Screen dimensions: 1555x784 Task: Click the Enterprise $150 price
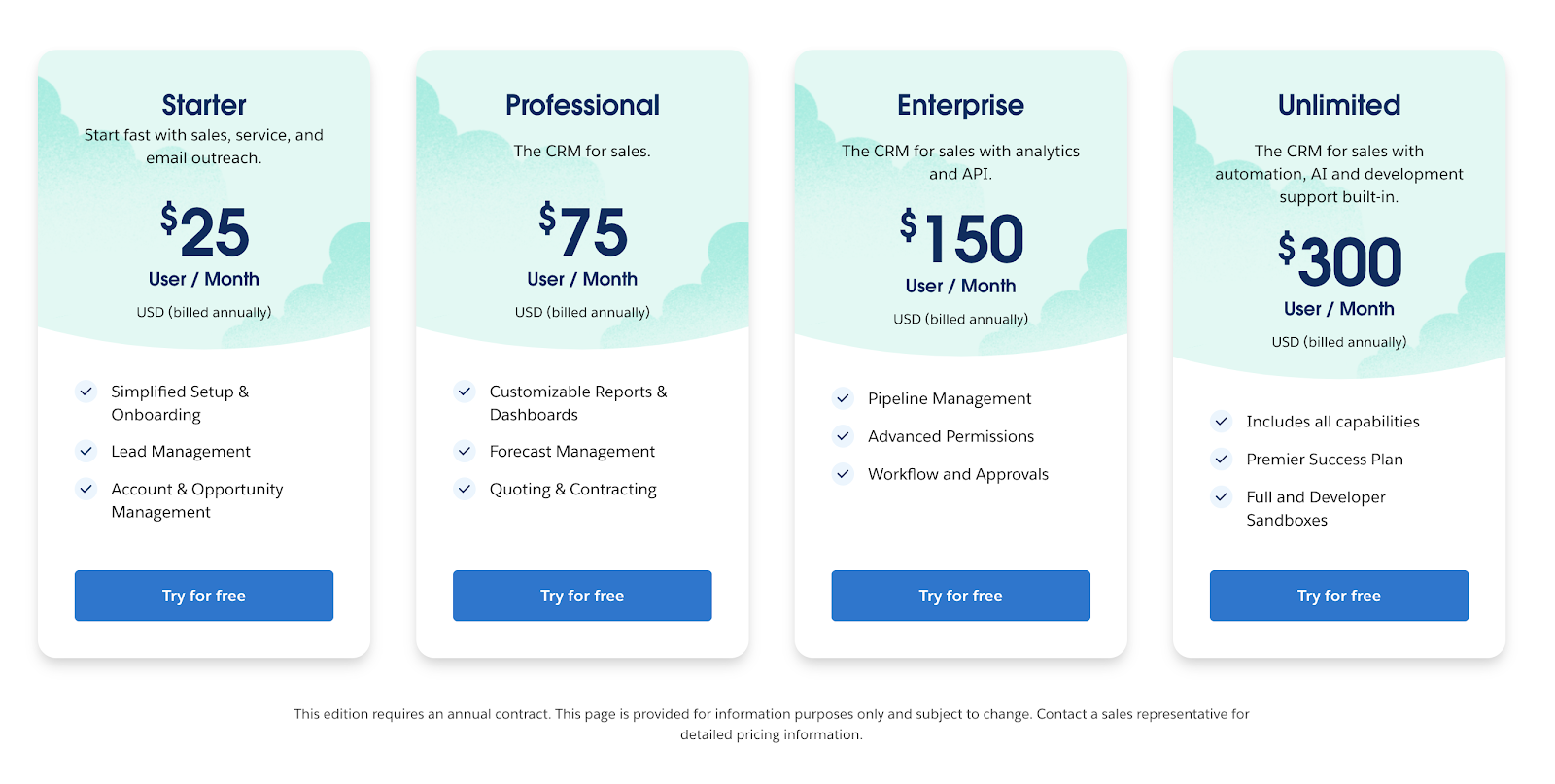tap(961, 239)
